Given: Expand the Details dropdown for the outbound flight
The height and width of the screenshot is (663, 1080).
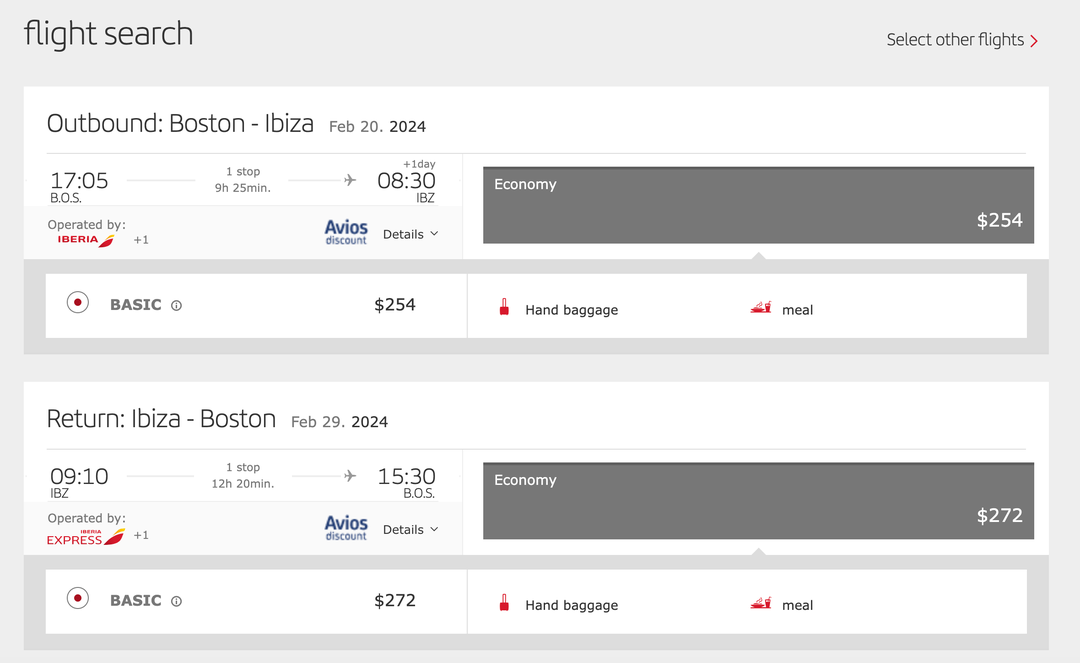Looking at the screenshot, I should coord(410,233).
